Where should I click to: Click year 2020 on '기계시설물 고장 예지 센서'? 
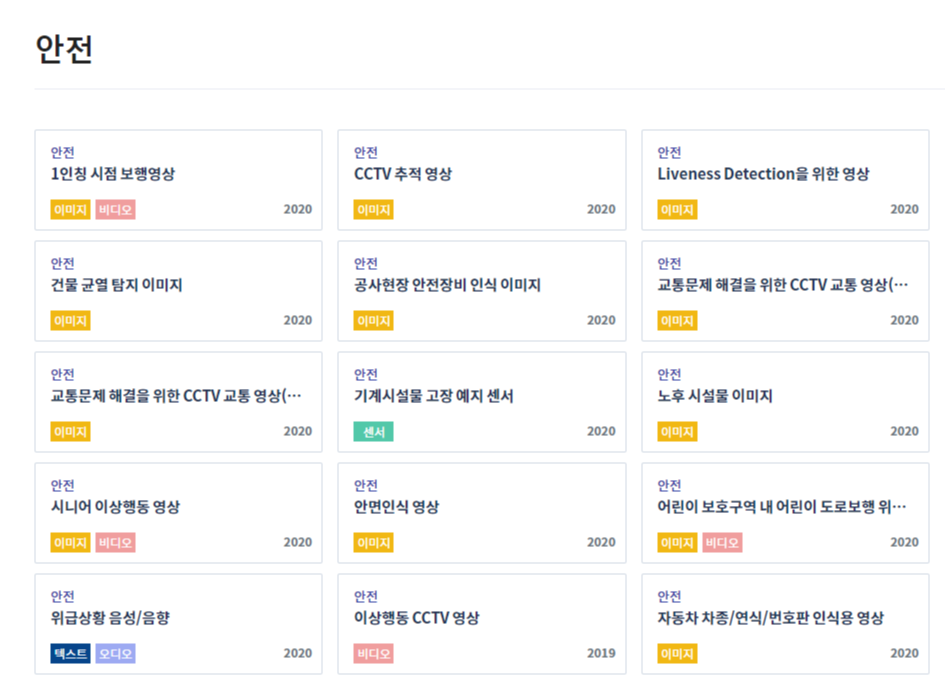click(x=601, y=431)
